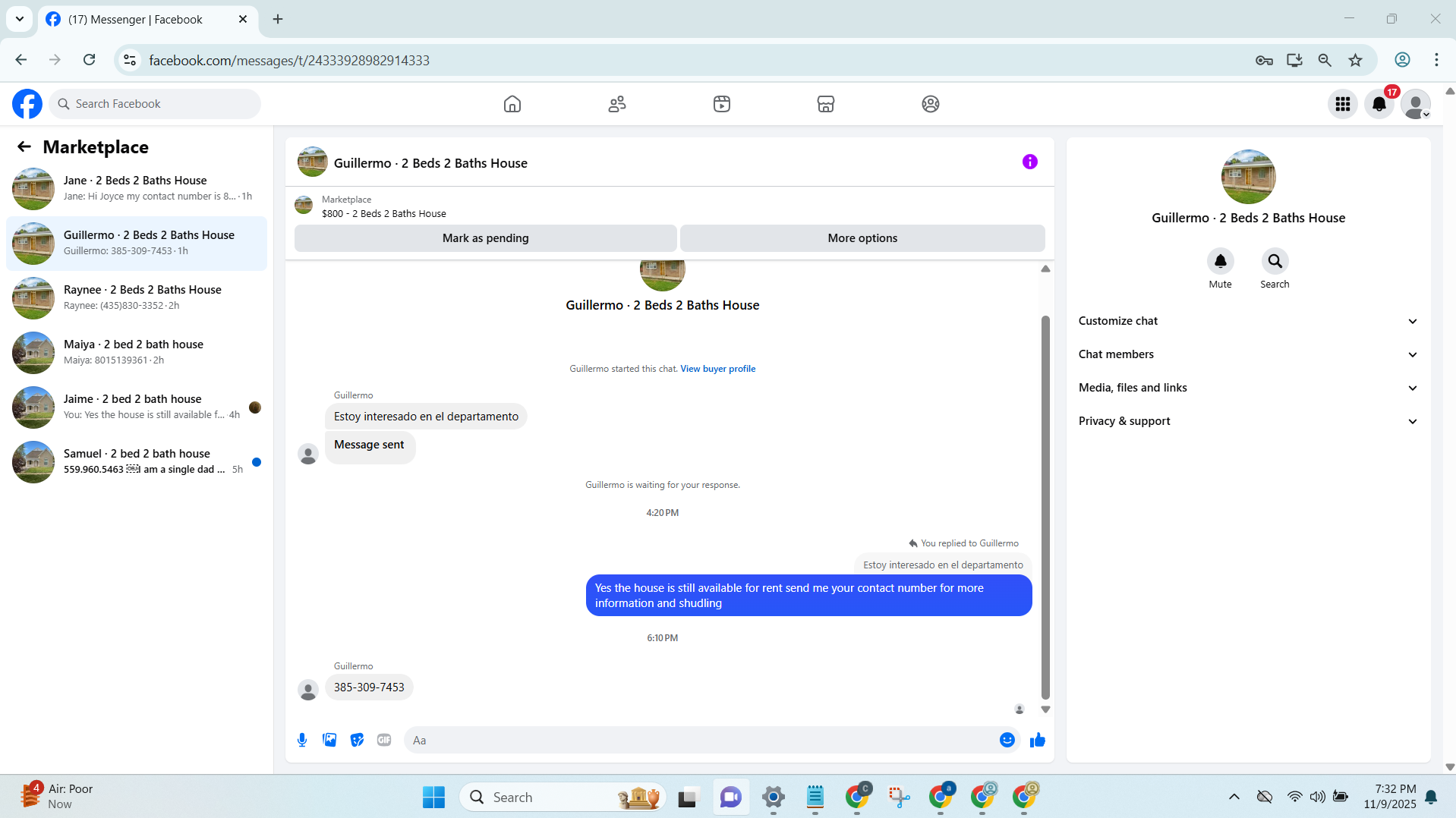Click the voice clip microphone icon
Viewport: 1456px width, 818px height.
302,740
